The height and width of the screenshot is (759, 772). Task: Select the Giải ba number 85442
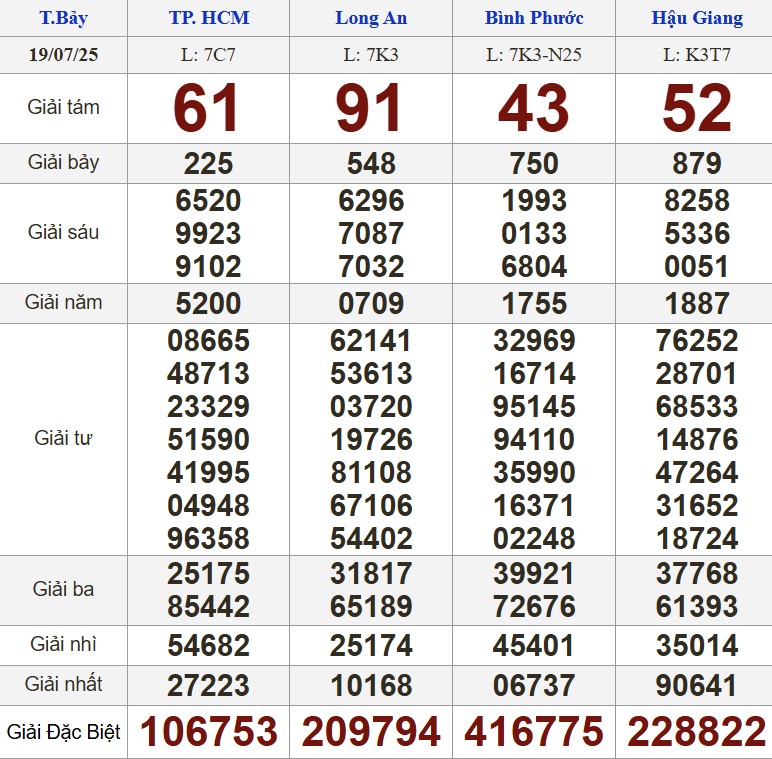coord(208,606)
